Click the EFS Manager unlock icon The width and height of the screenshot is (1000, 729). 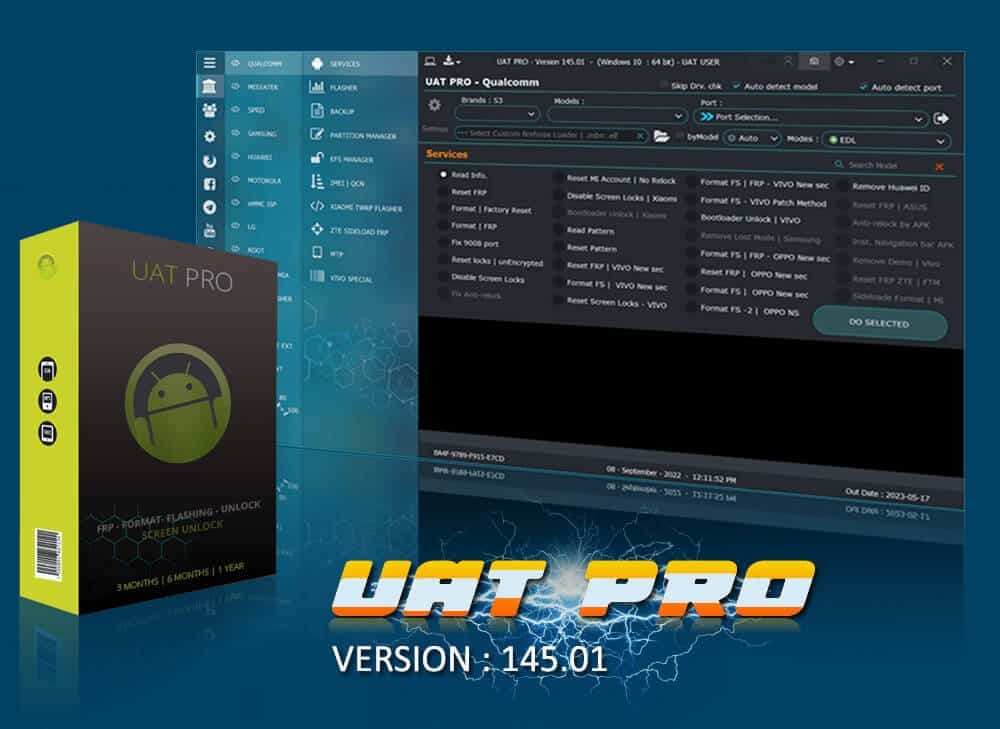[x=317, y=158]
